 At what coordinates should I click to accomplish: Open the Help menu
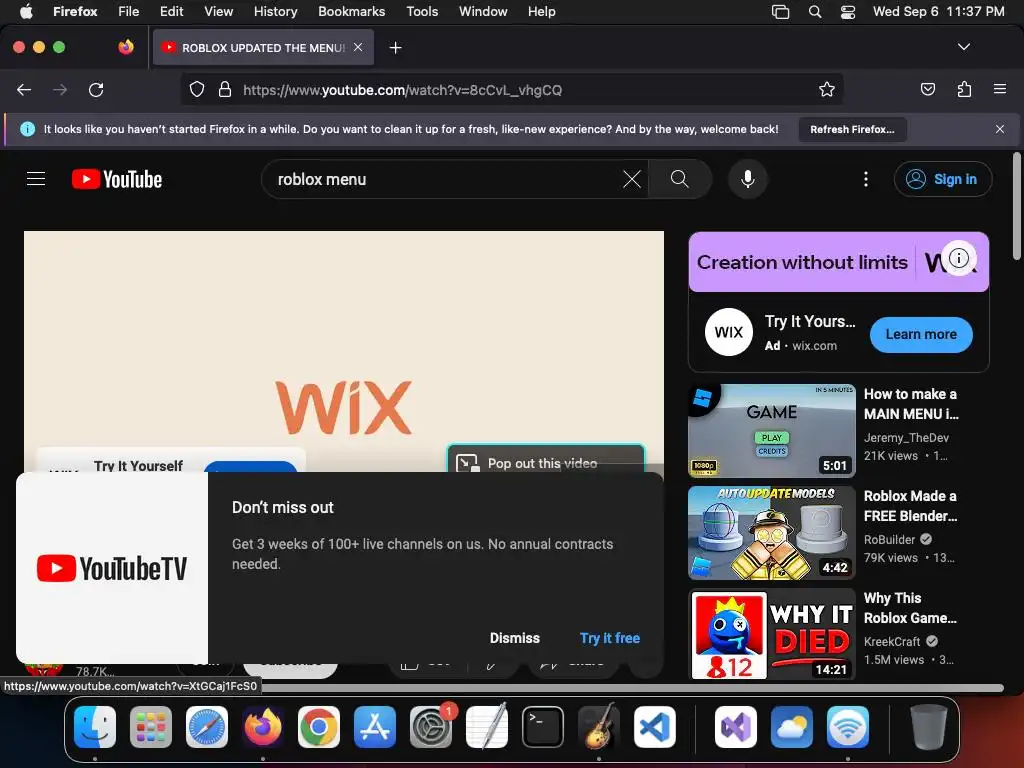point(541,11)
